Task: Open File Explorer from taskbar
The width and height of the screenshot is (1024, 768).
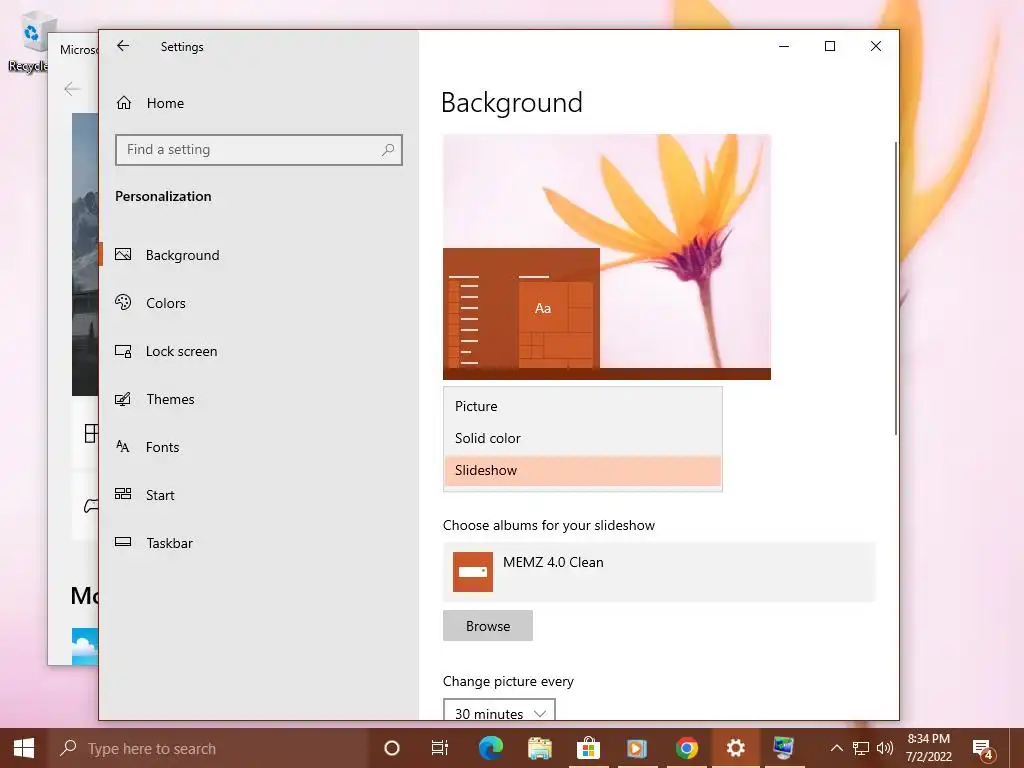Action: 540,748
